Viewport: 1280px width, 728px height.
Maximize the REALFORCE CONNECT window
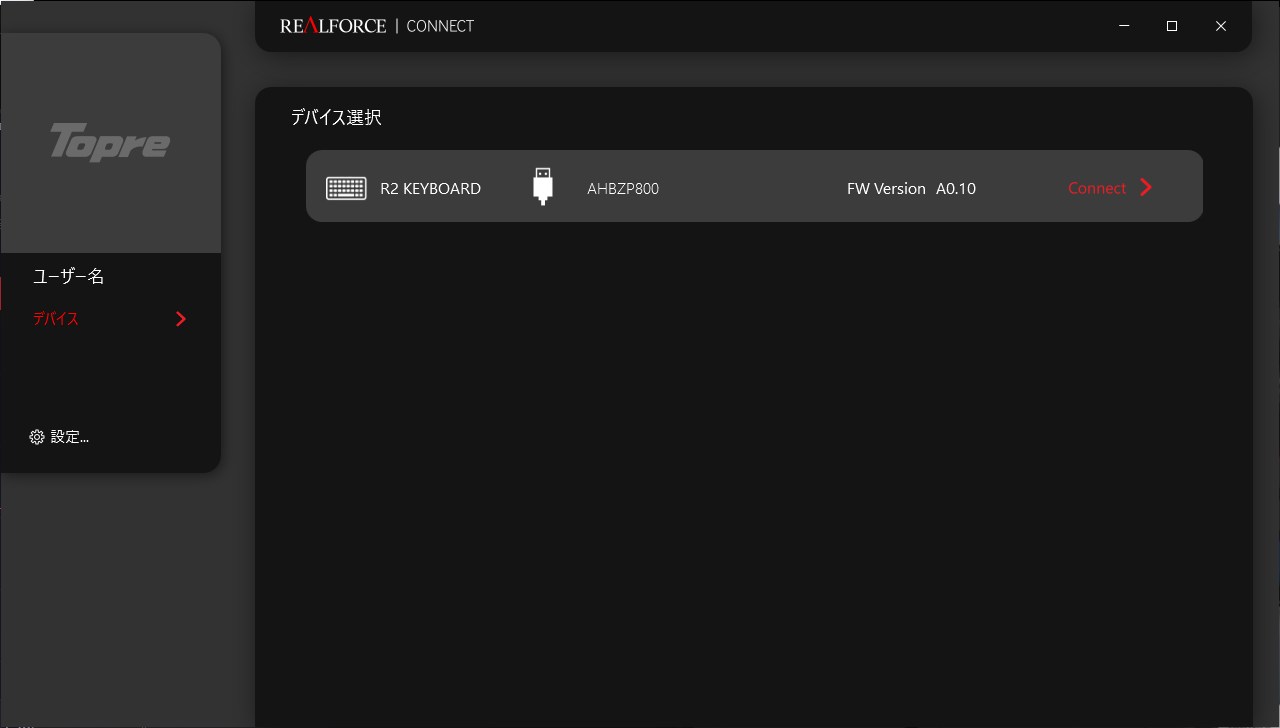[1172, 26]
